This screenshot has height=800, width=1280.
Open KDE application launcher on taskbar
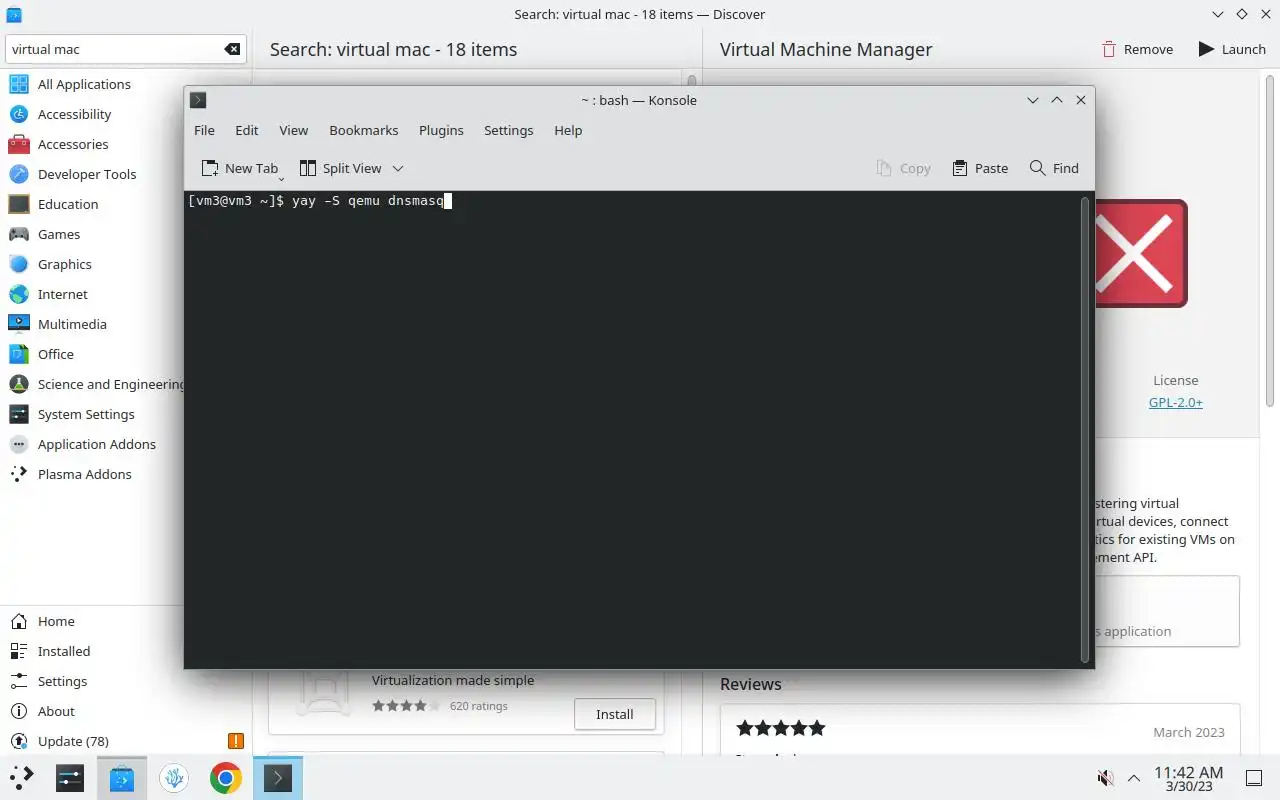point(22,778)
